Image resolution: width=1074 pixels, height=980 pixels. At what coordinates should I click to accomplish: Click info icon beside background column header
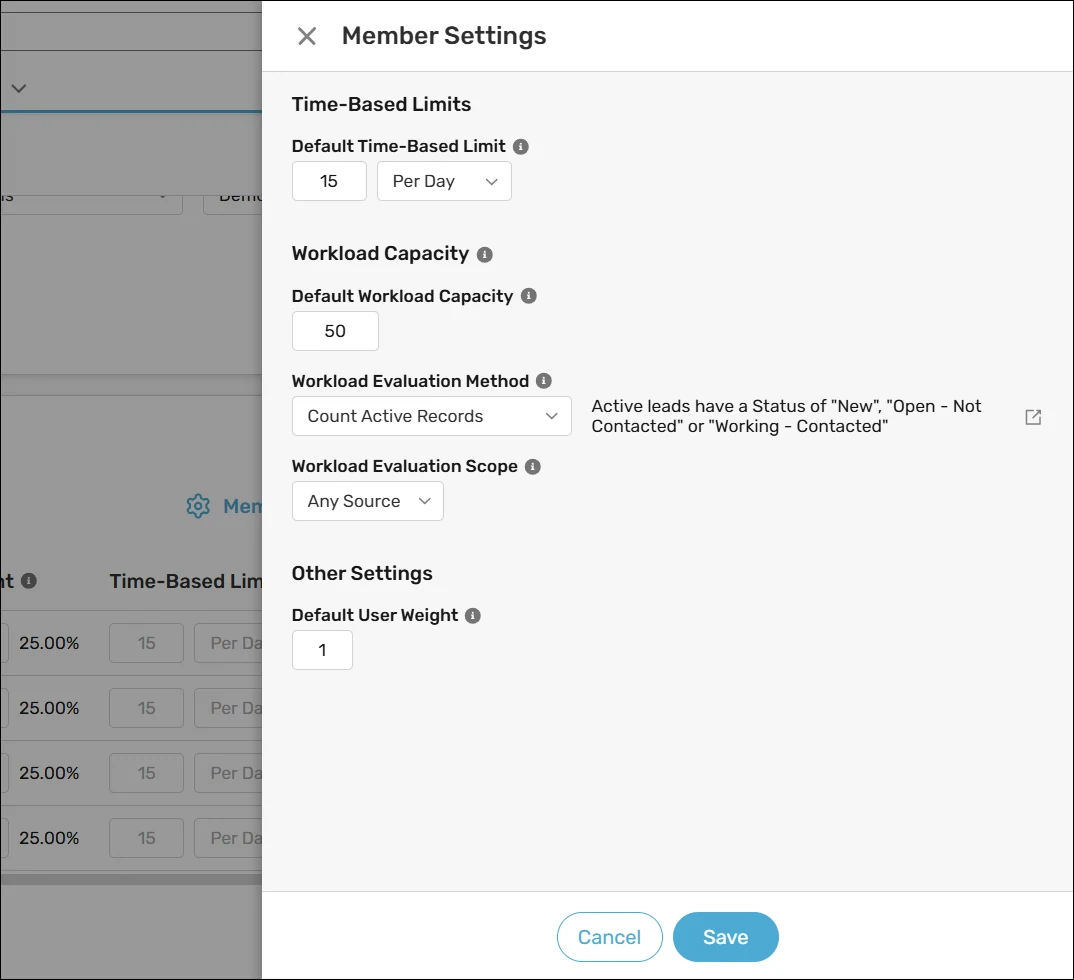[x=29, y=581]
